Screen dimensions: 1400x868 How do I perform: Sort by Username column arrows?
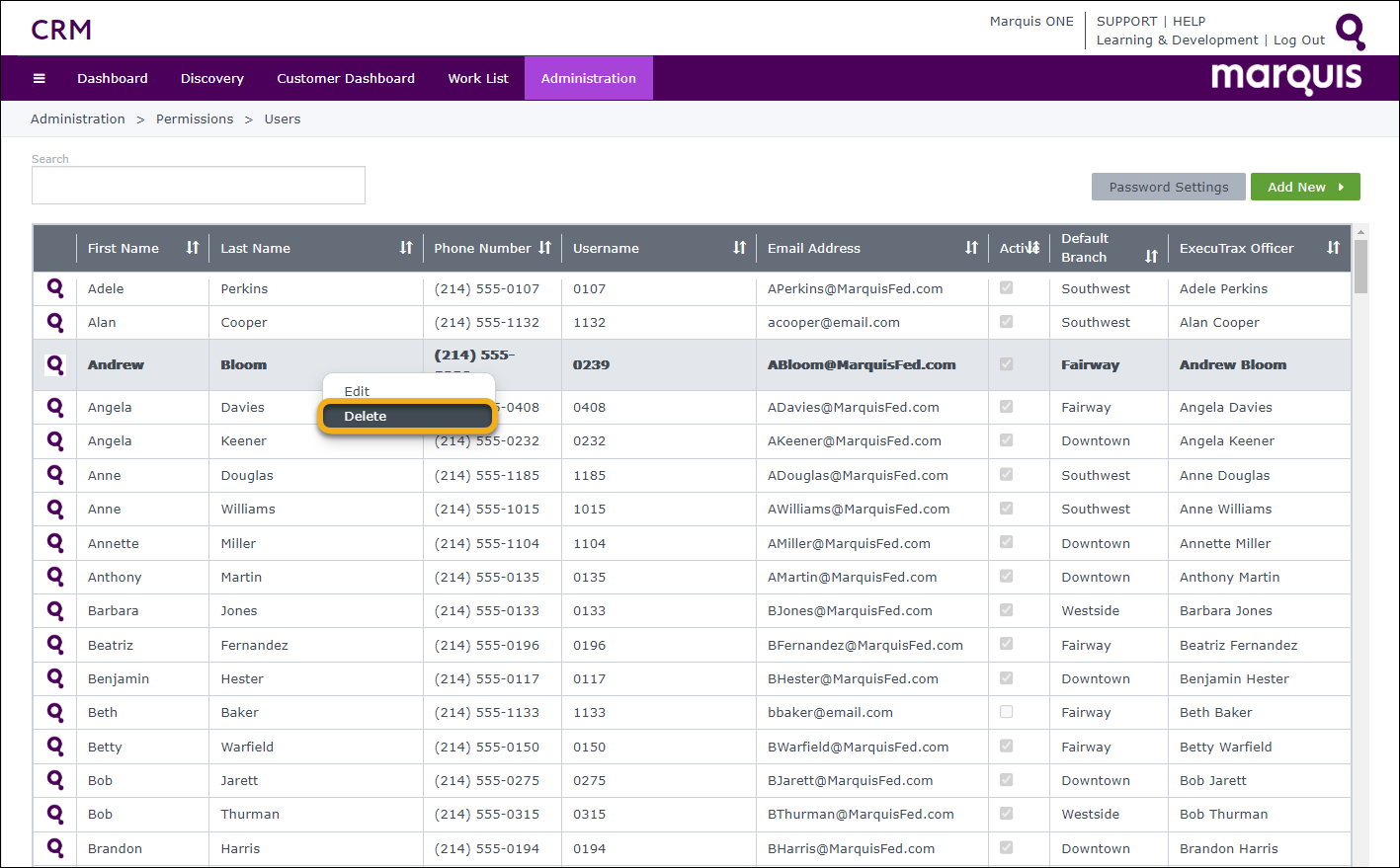click(739, 248)
